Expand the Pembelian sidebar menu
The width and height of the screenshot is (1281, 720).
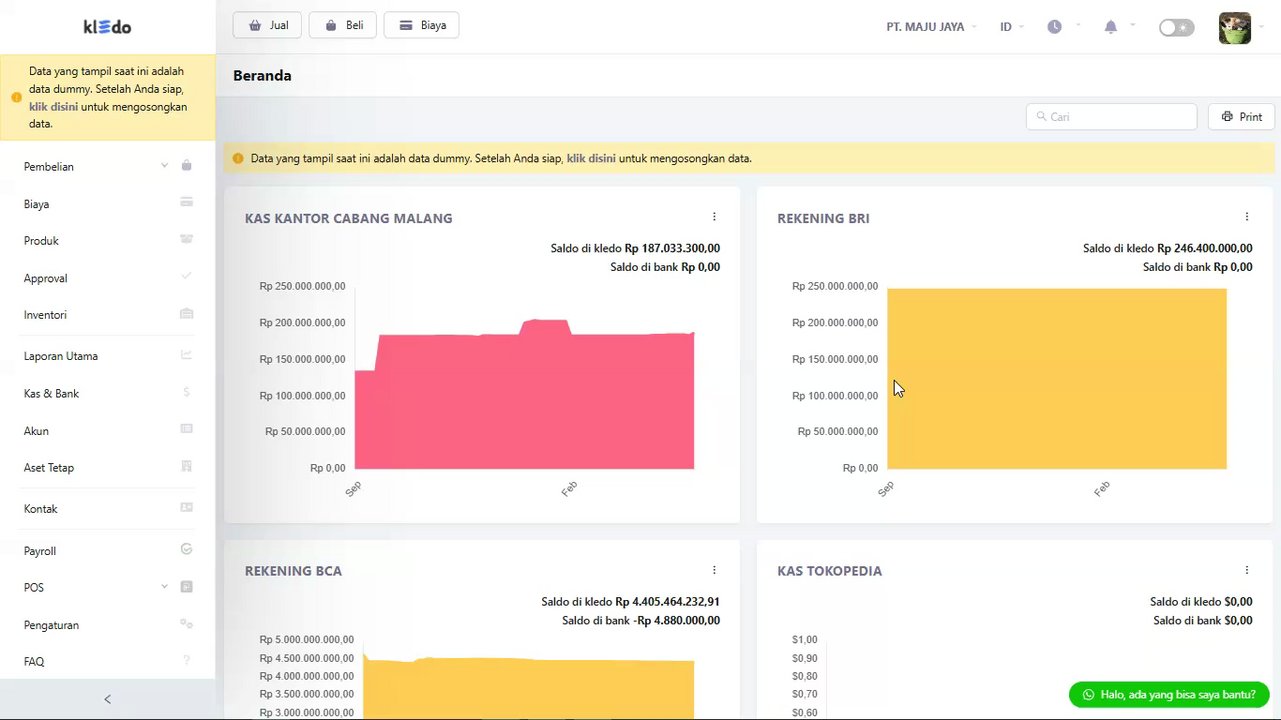pos(108,166)
